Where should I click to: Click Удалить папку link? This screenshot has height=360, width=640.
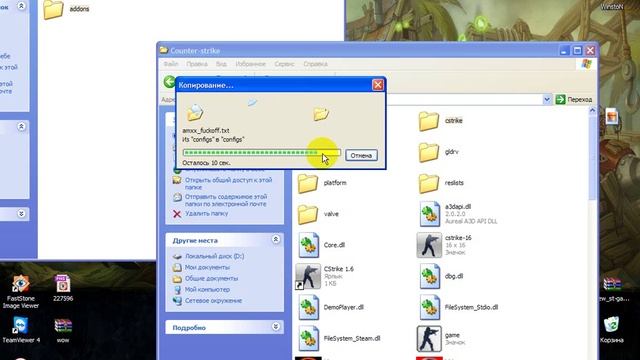tap(207, 213)
